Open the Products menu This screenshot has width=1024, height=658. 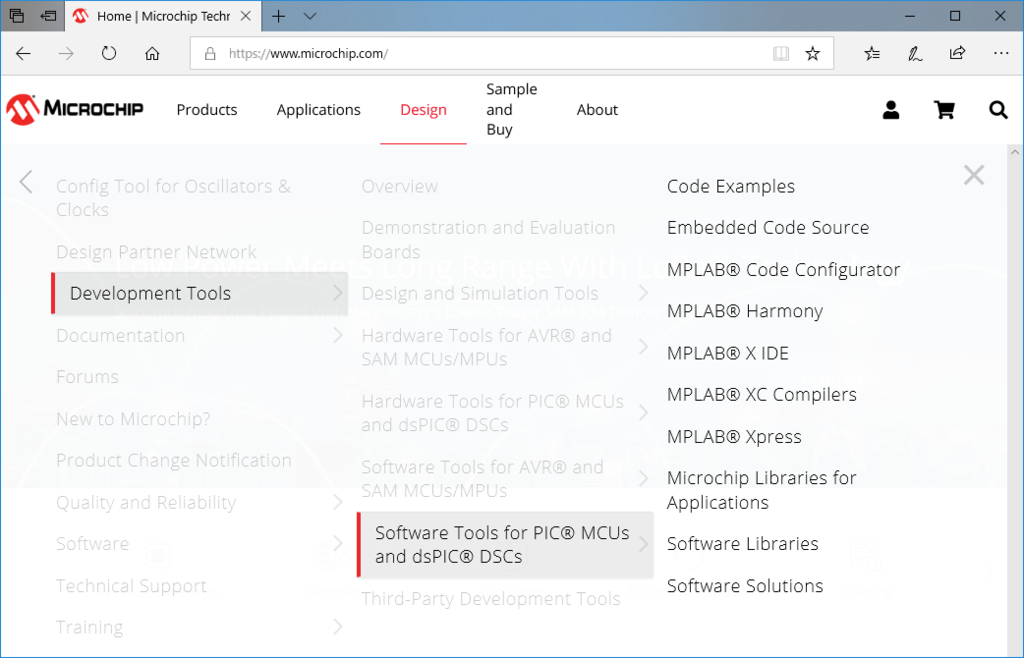207,110
